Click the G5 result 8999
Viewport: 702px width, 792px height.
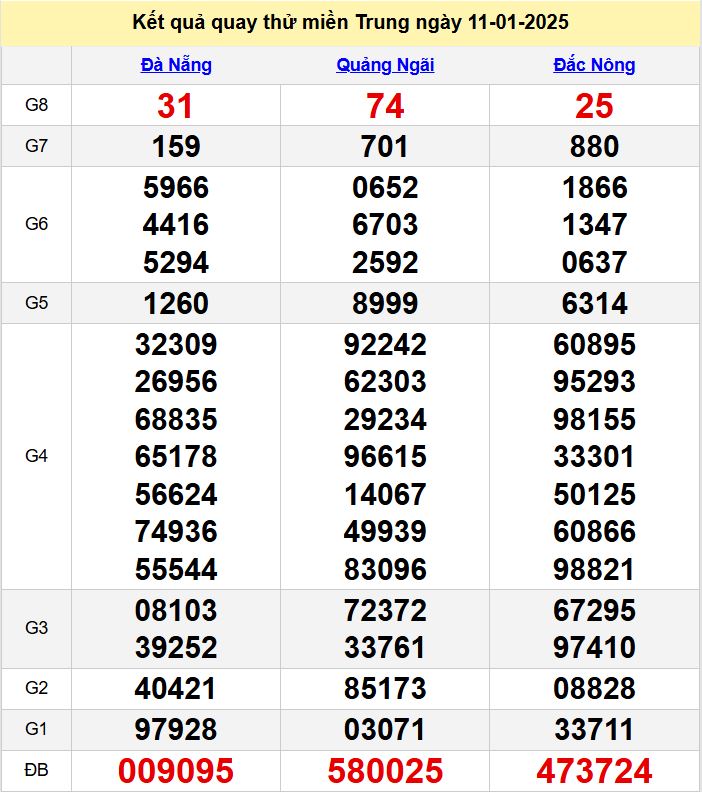(385, 303)
